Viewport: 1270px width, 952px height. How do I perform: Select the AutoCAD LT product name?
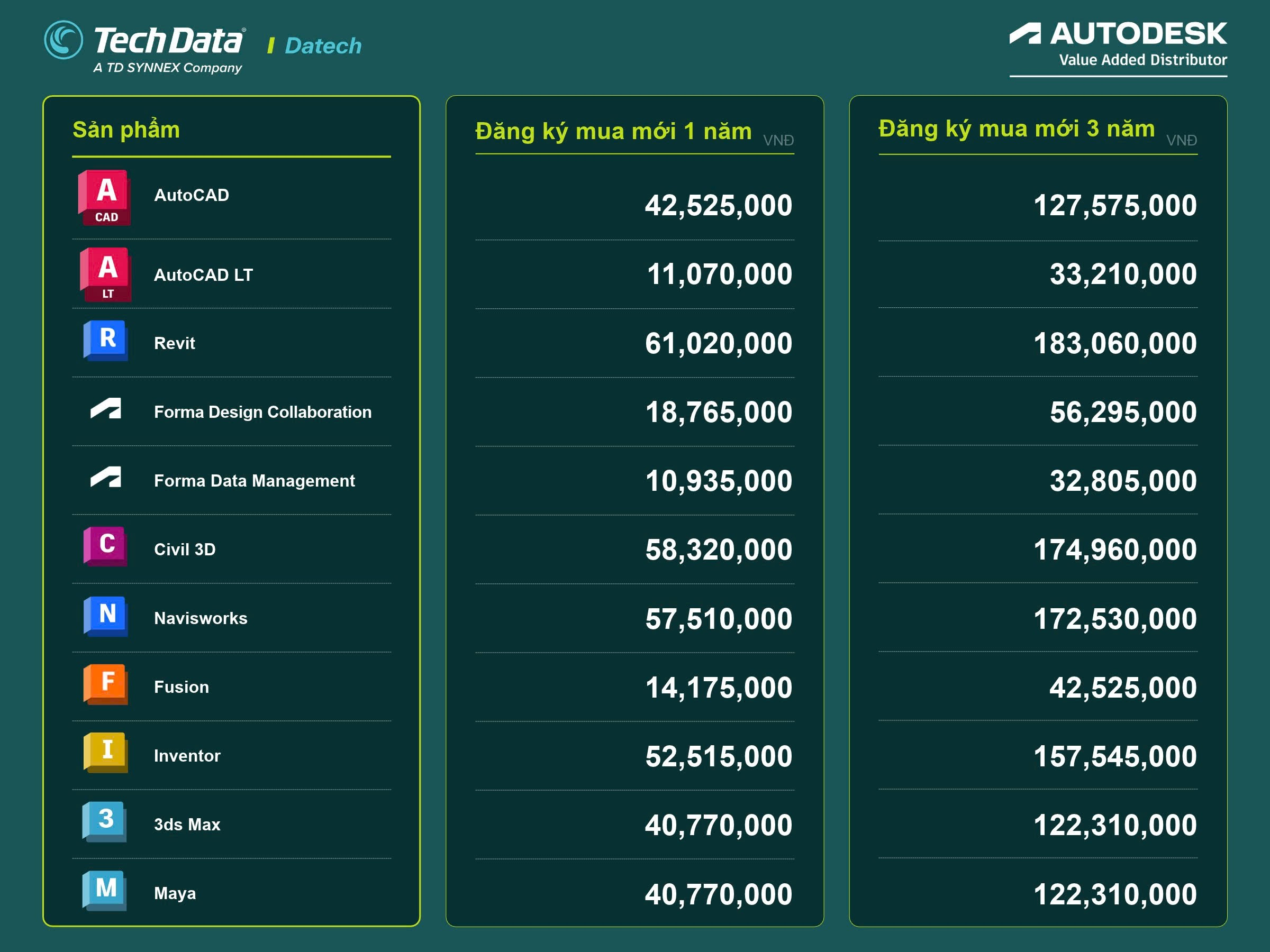tap(203, 275)
